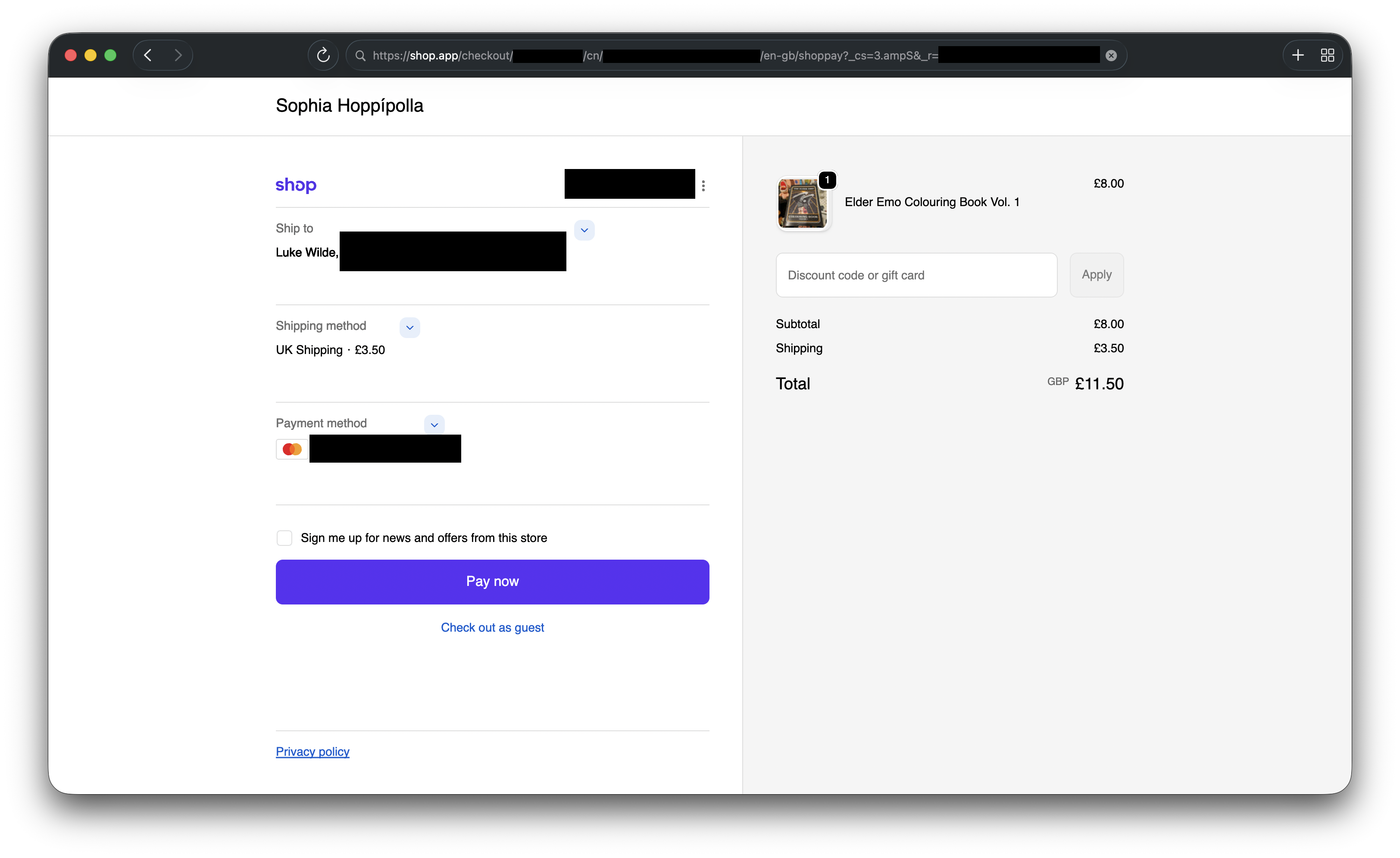Expand the Ship to address options
The width and height of the screenshot is (1400, 858).
point(584,230)
